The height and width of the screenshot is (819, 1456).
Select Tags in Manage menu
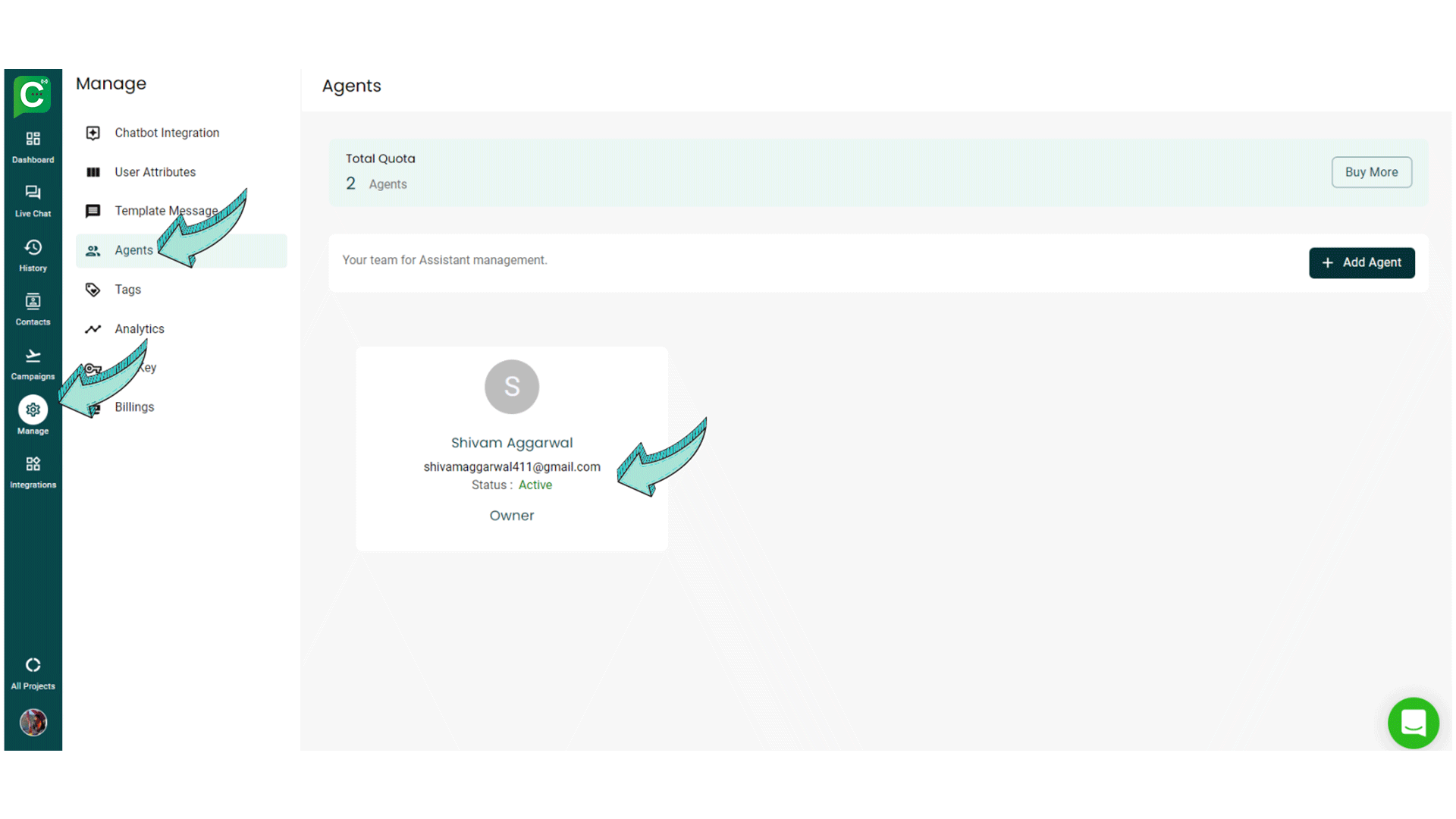coord(127,290)
